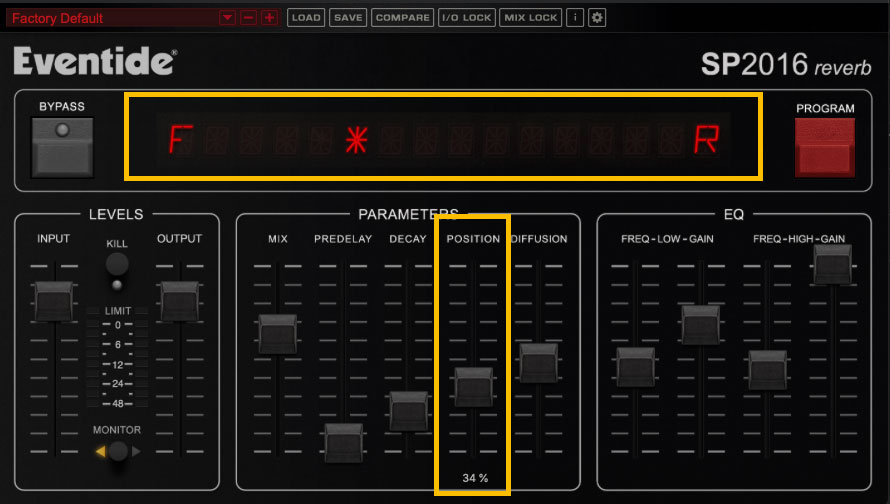Screen dimensions: 890x504
Task: Click the position display asterisk marker
Action: pos(356,140)
